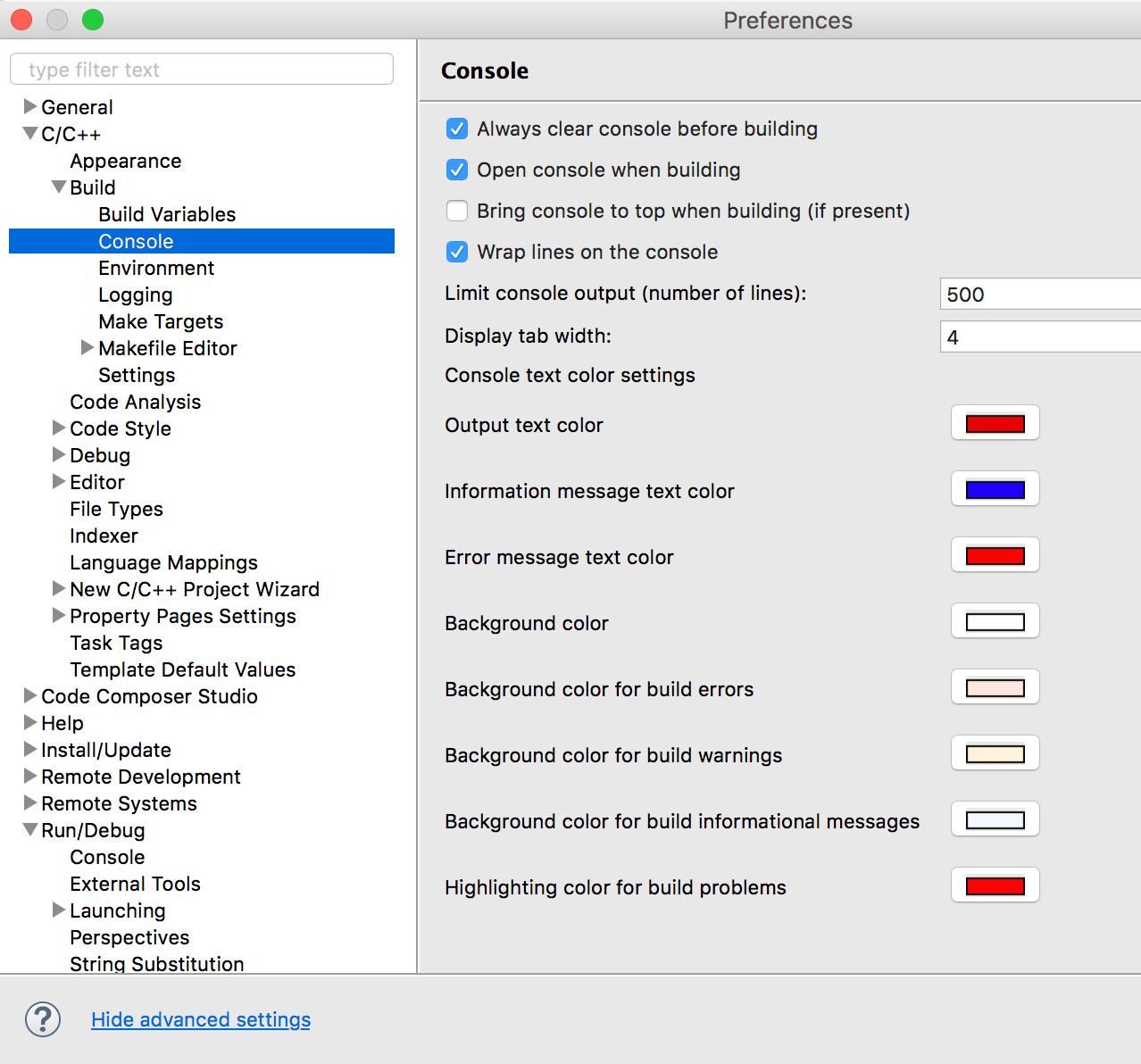Open the String Substitution page
This screenshot has width=1141, height=1064.
tap(157, 964)
